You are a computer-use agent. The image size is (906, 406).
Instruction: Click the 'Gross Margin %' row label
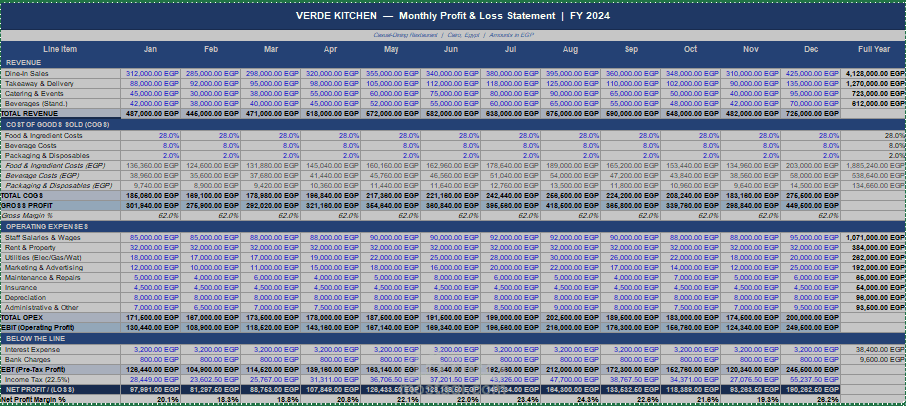point(61,215)
